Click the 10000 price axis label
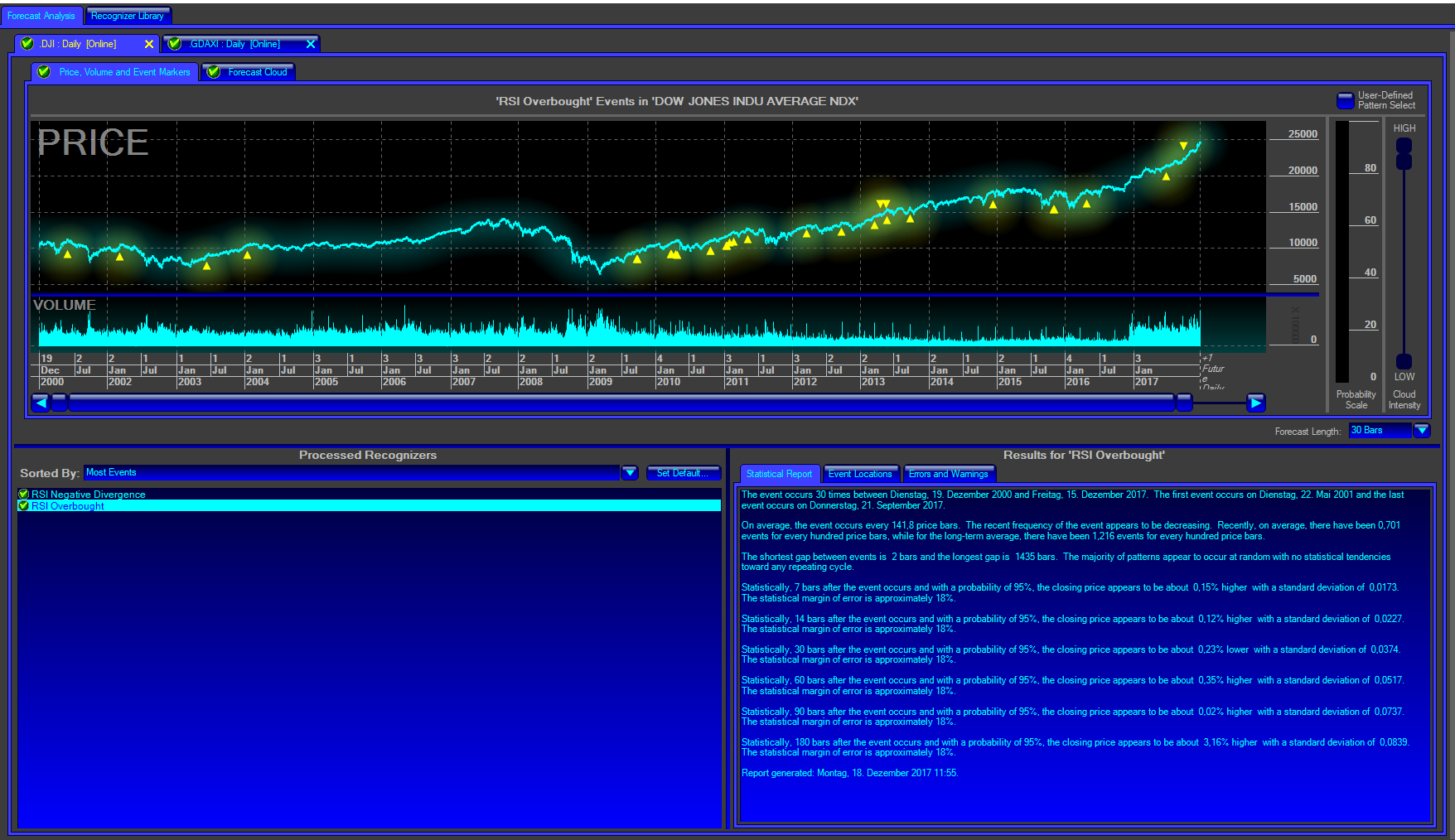Screen dimensions: 1455x840 [x=1303, y=243]
